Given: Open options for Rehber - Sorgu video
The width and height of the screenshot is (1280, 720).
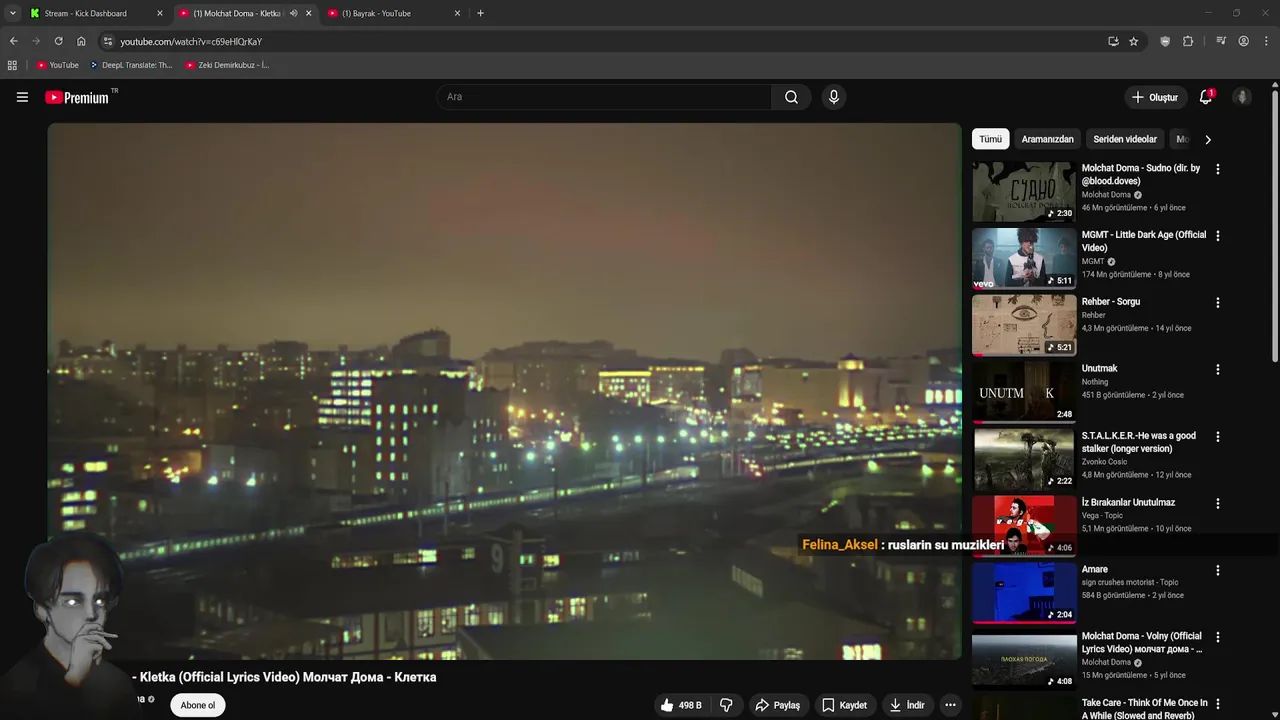Looking at the screenshot, I should [x=1217, y=303].
